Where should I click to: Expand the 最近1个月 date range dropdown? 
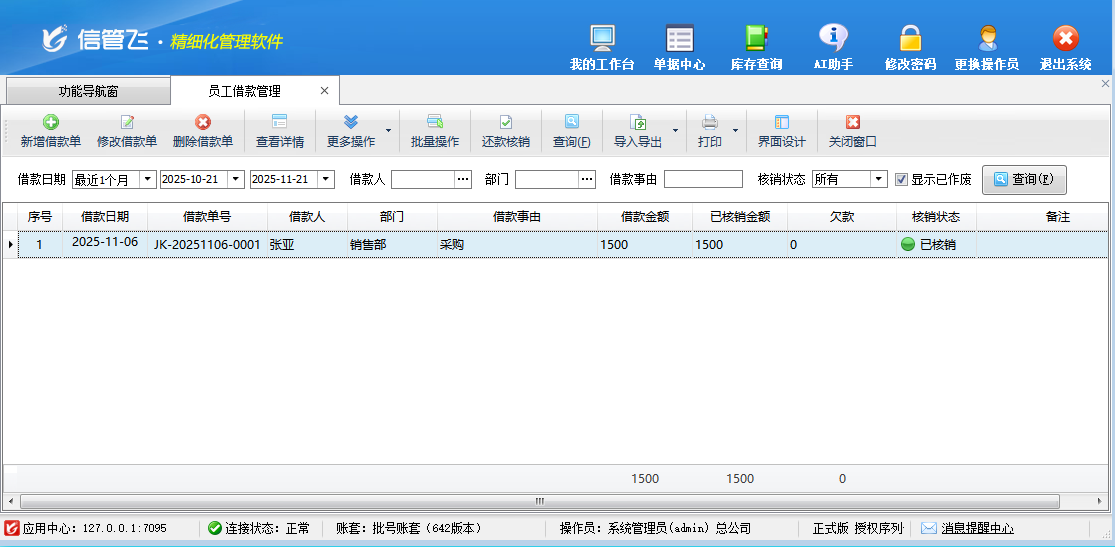point(148,179)
